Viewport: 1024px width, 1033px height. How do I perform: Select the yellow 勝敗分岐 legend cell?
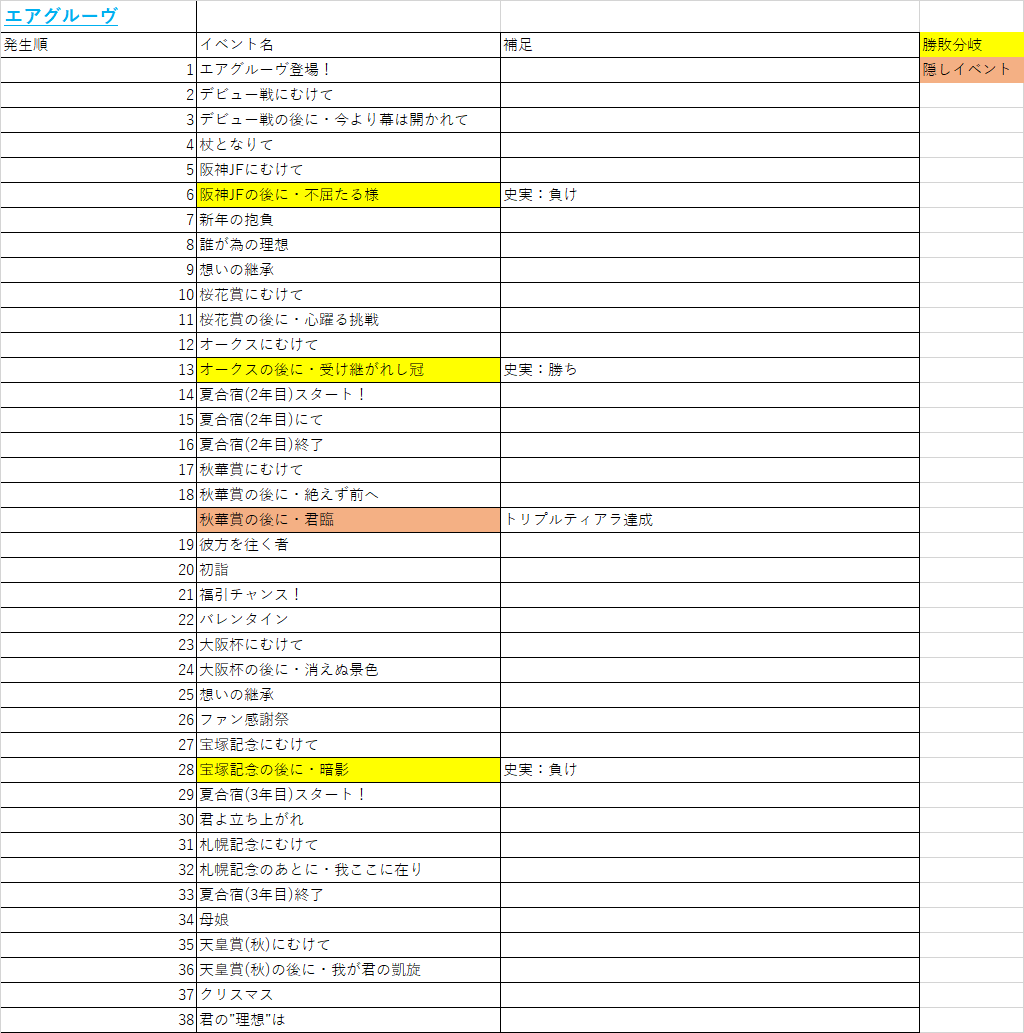(x=970, y=44)
